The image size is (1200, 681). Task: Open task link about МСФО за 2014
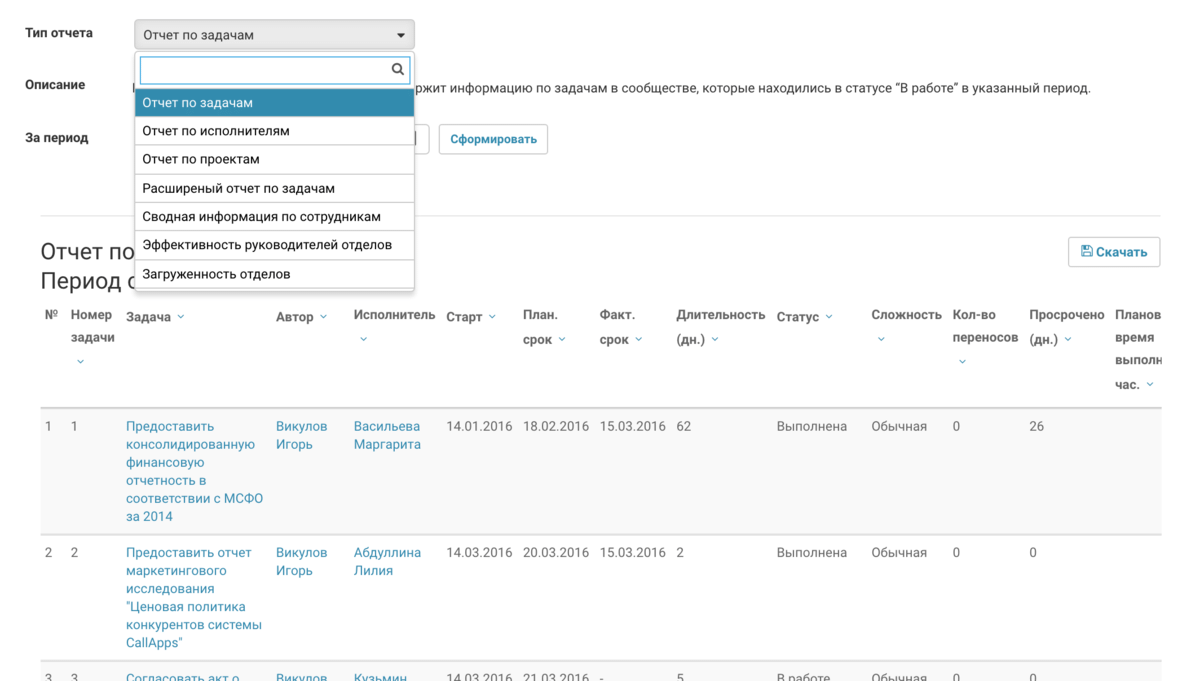coord(193,471)
